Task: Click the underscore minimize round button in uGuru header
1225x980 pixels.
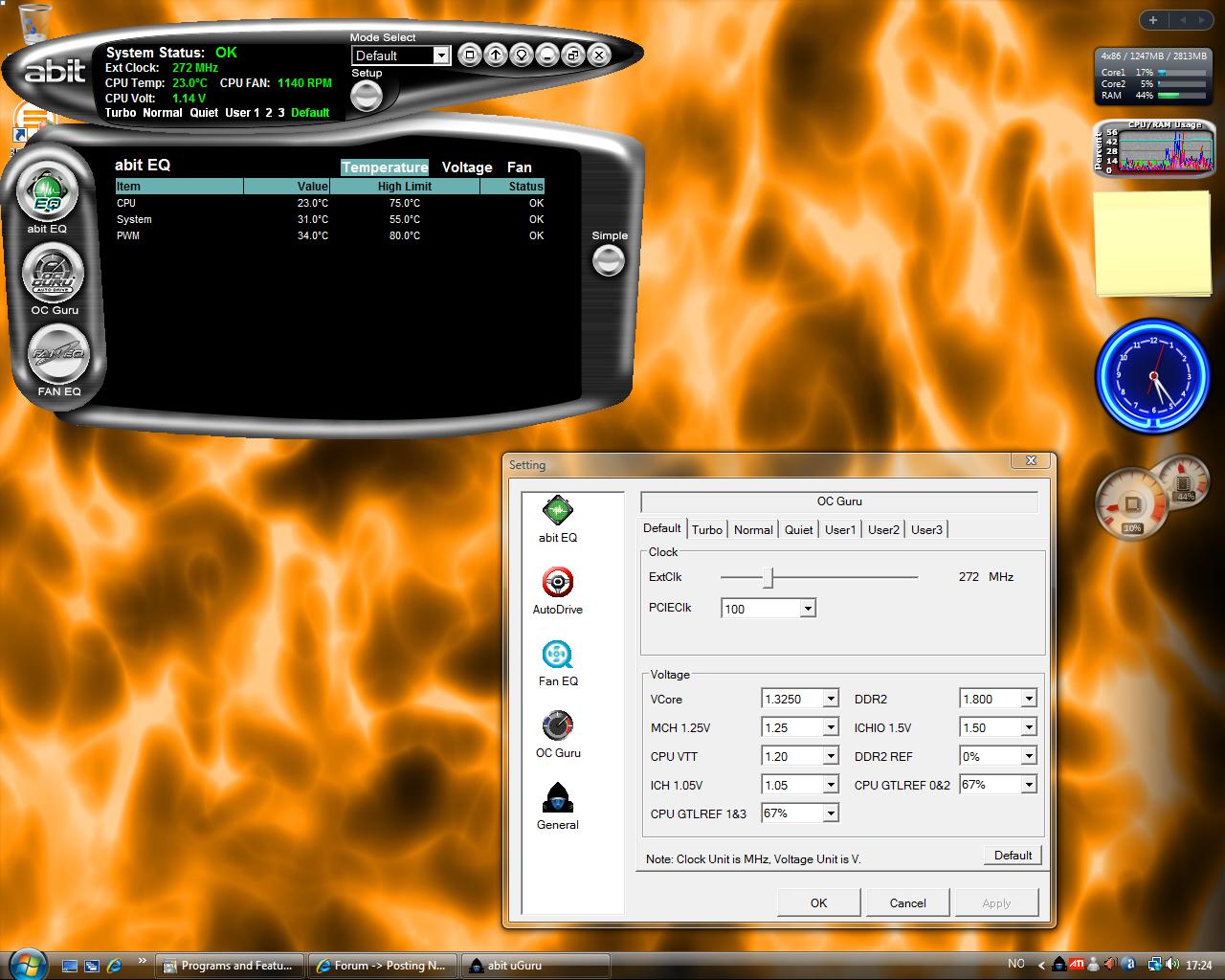Action: [x=546, y=55]
